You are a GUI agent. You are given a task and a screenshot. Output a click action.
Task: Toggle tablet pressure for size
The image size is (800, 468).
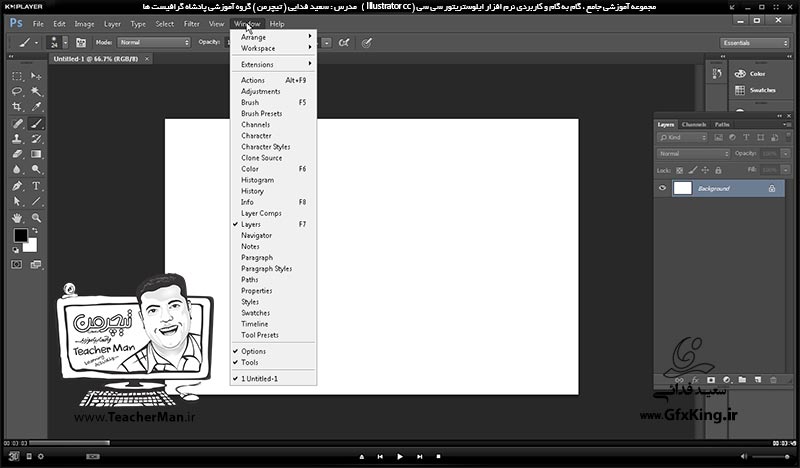point(366,43)
